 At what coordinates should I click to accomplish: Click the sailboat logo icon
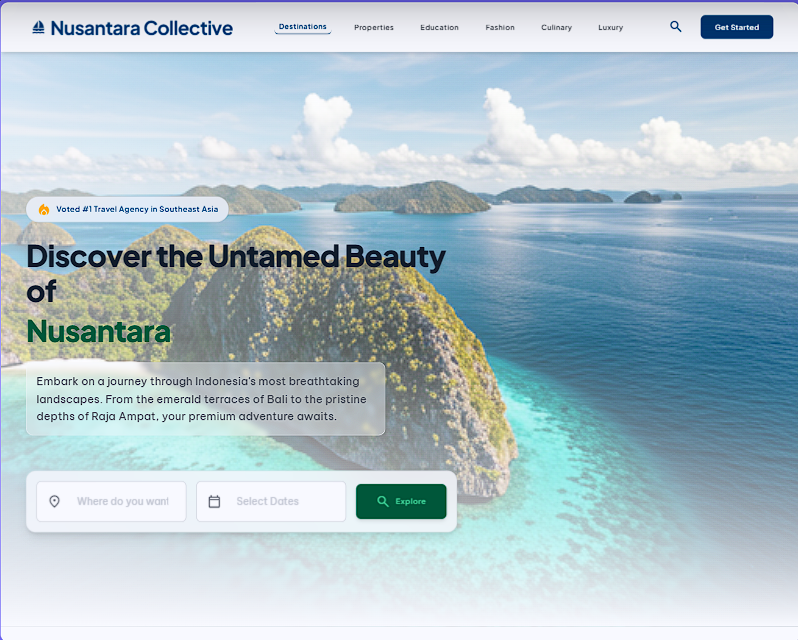pos(38,27)
